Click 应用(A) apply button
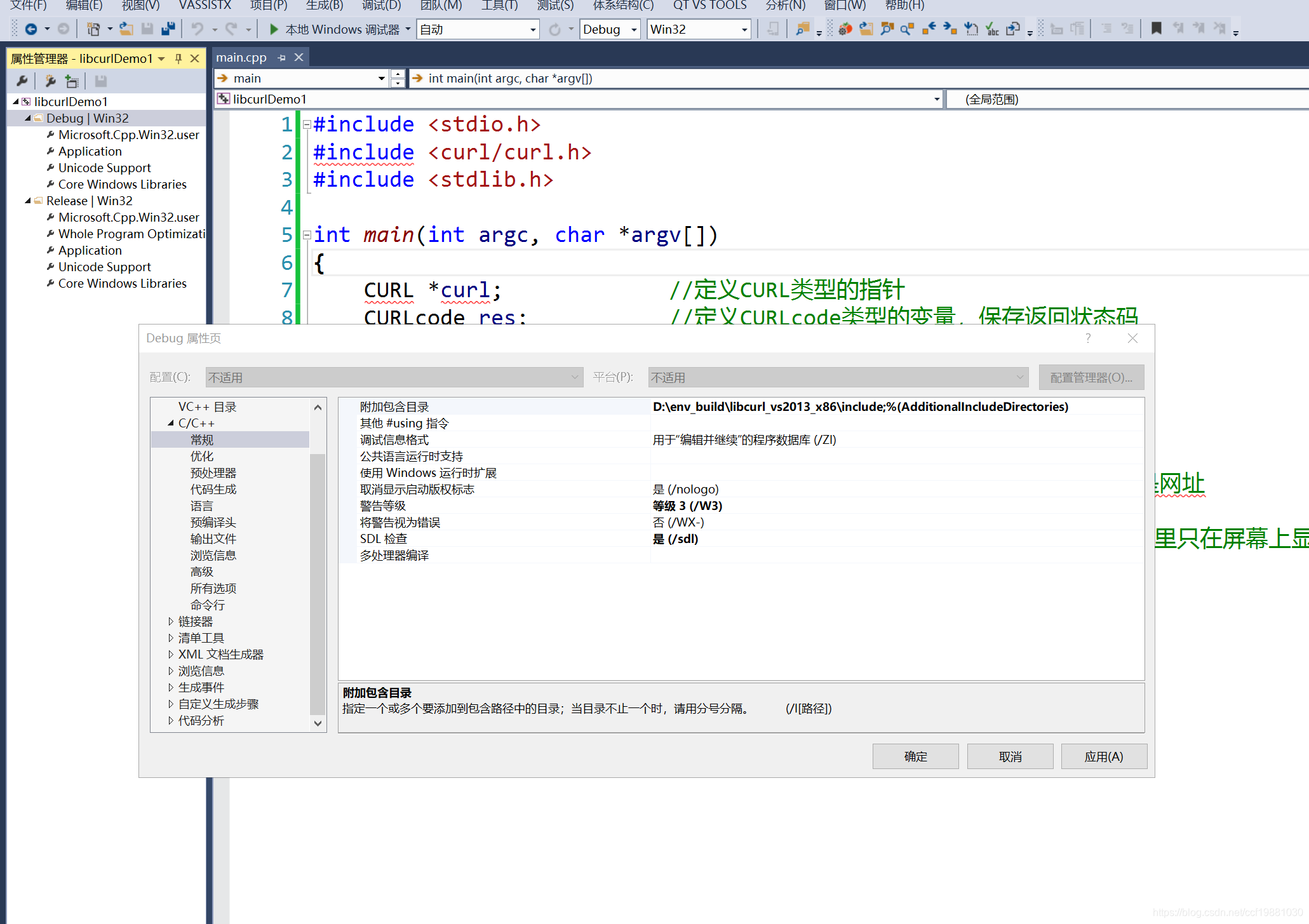The width and height of the screenshot is (1309, 924). tap(1104, 756)
